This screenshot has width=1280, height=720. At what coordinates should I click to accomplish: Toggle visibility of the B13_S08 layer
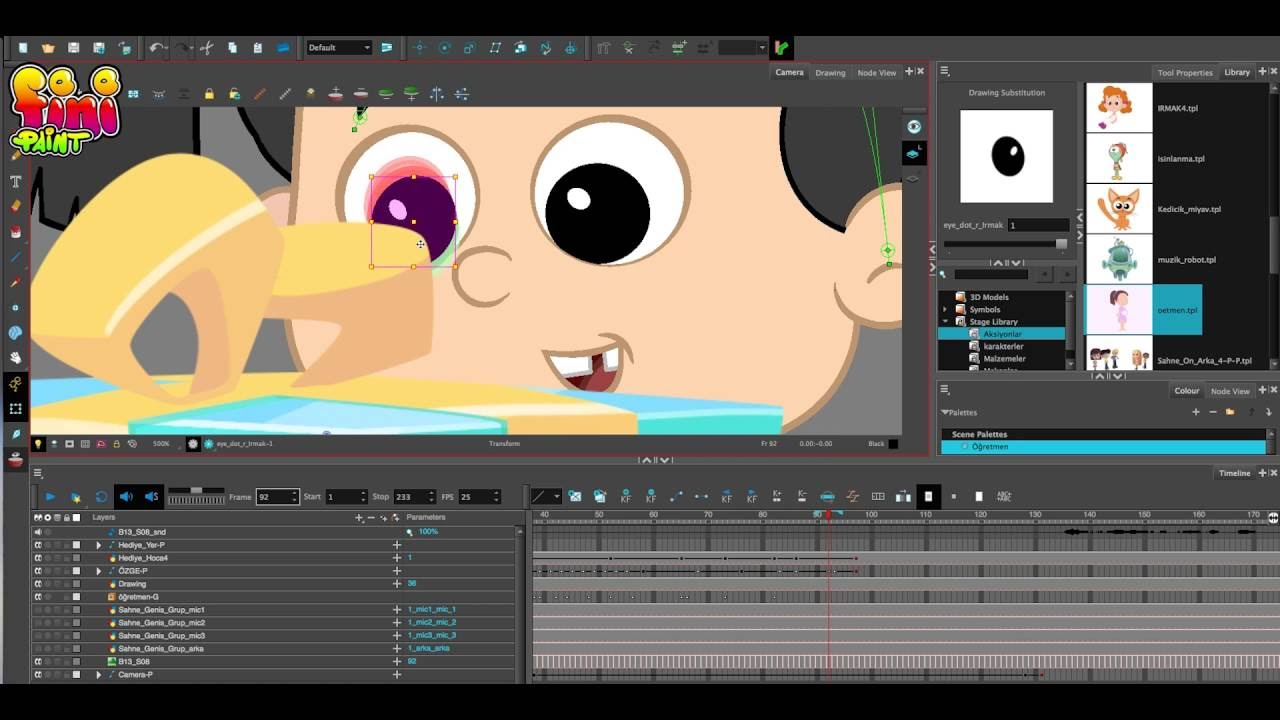click(38, 662)
